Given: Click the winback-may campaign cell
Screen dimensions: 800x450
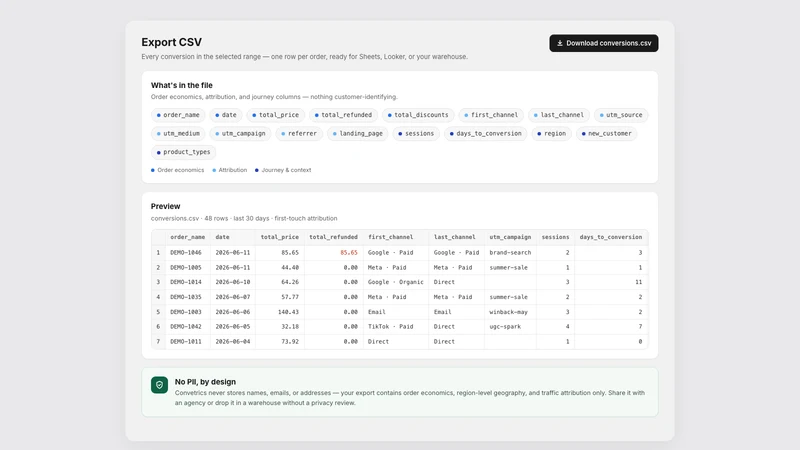Looking at the screenshot, I should tap(509, 312).
